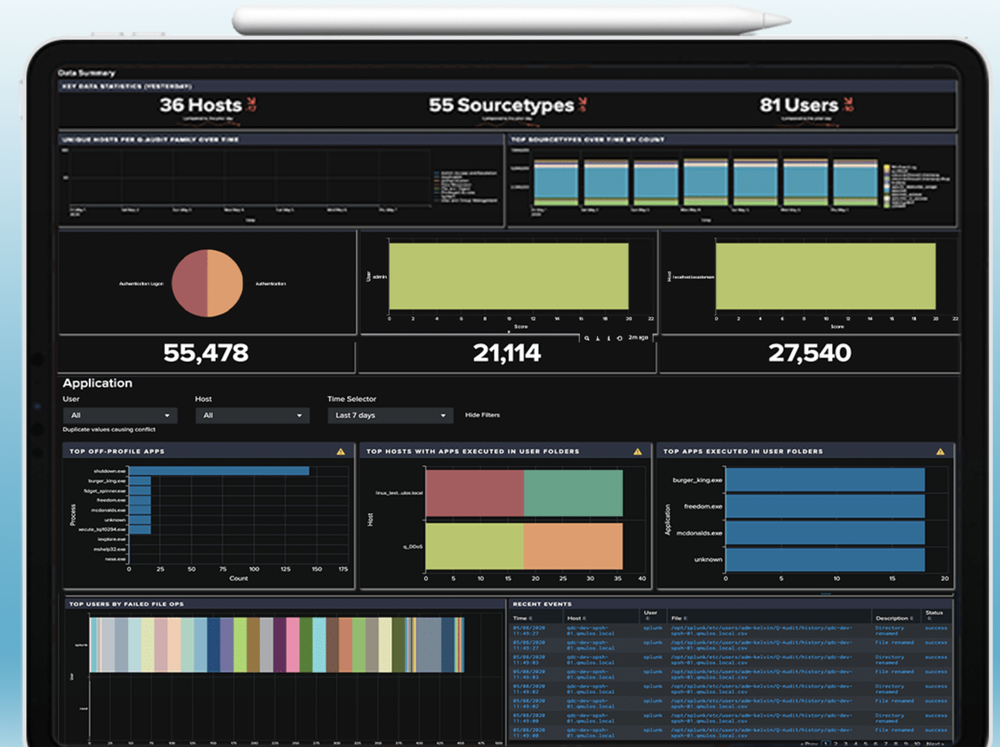
Task: Click the burger_king.exe bar in Top Off-Profile Apps
Action: [x=140, y=481]
